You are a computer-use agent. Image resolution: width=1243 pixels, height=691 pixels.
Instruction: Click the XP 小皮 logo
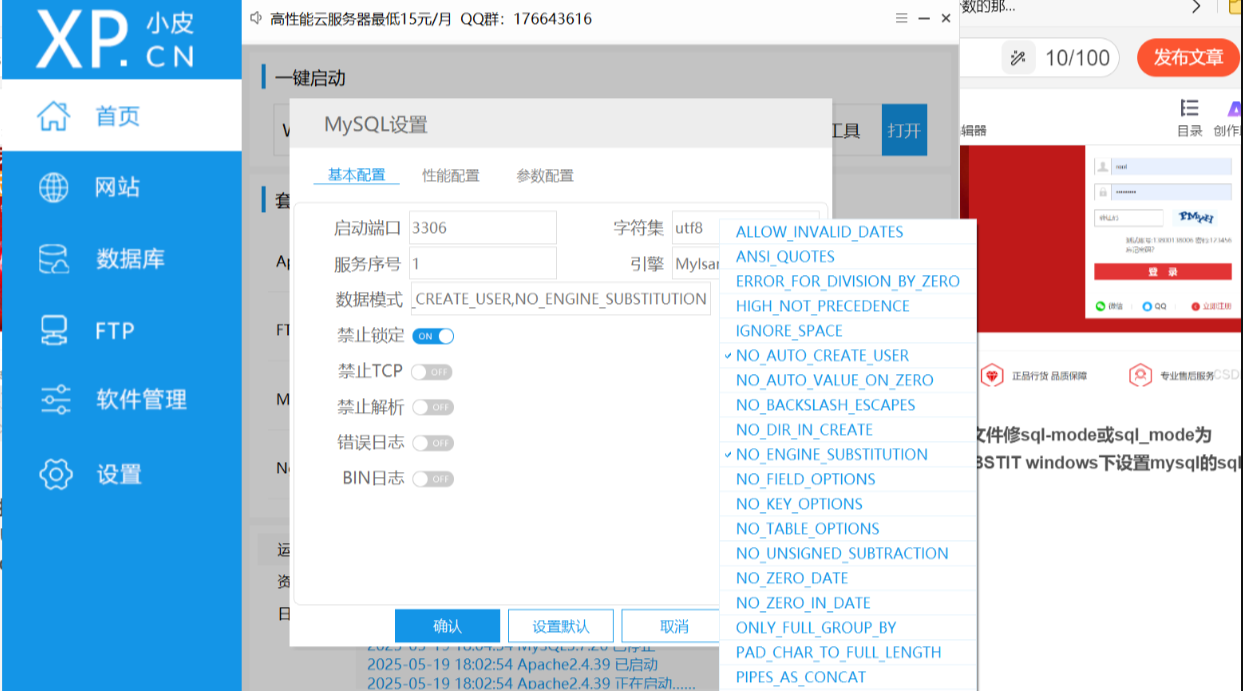tap(115, 40)
